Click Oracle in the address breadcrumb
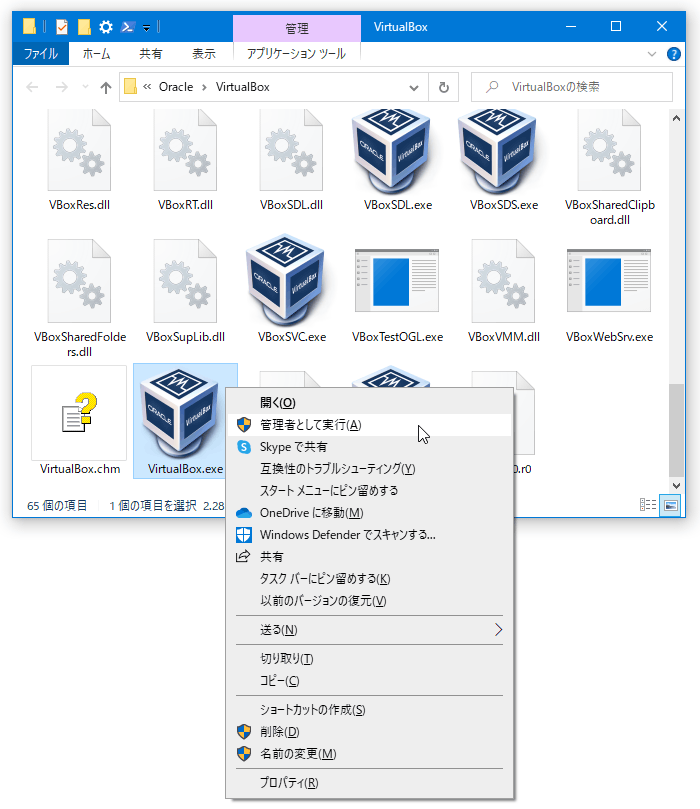 click(176, 87)
